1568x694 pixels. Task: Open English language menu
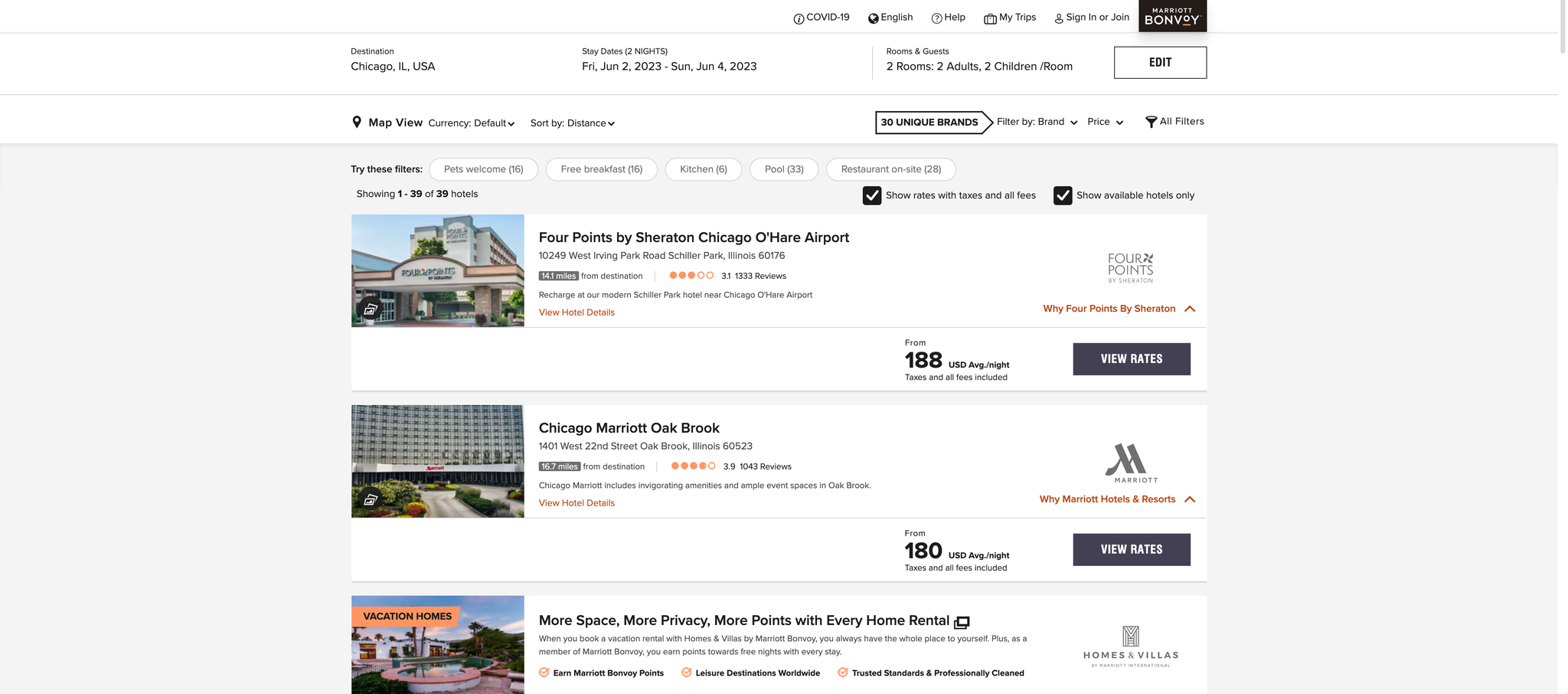click(897, 18)
